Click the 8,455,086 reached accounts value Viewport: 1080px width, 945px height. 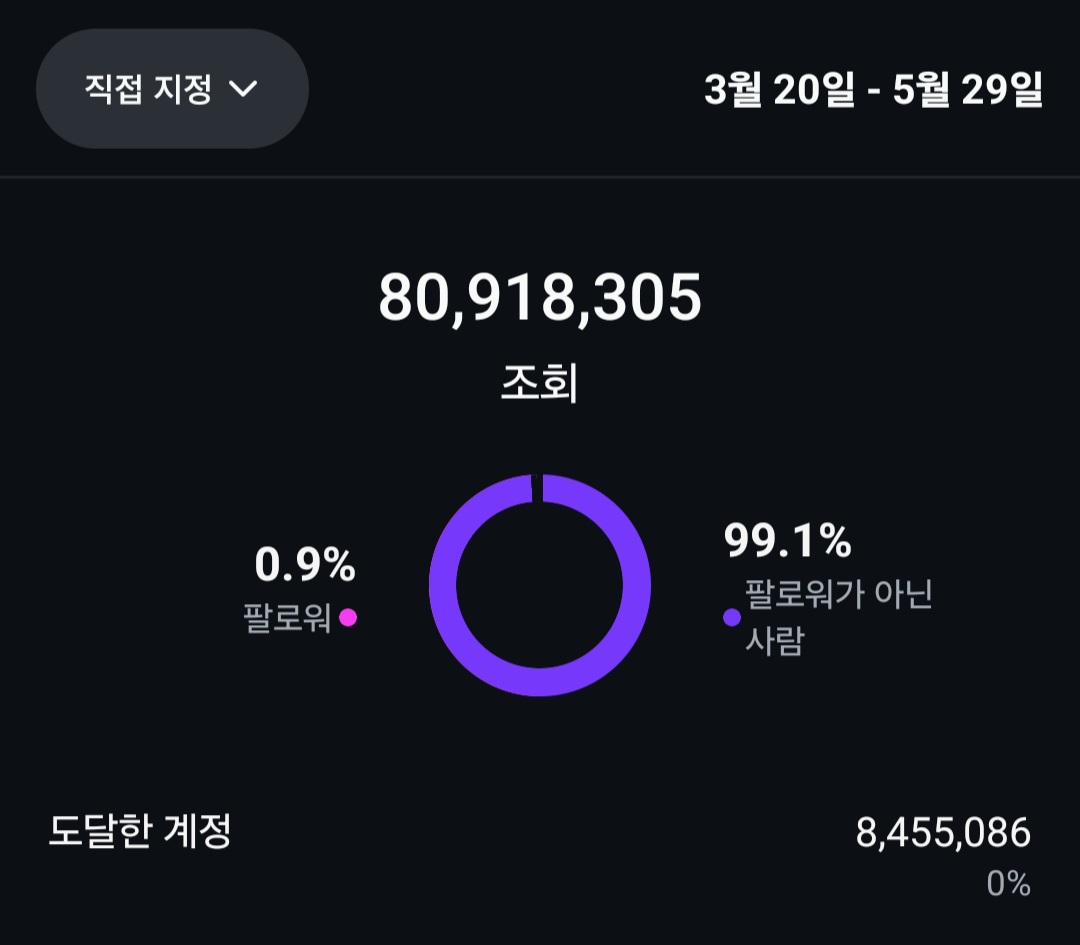(942, 833)
